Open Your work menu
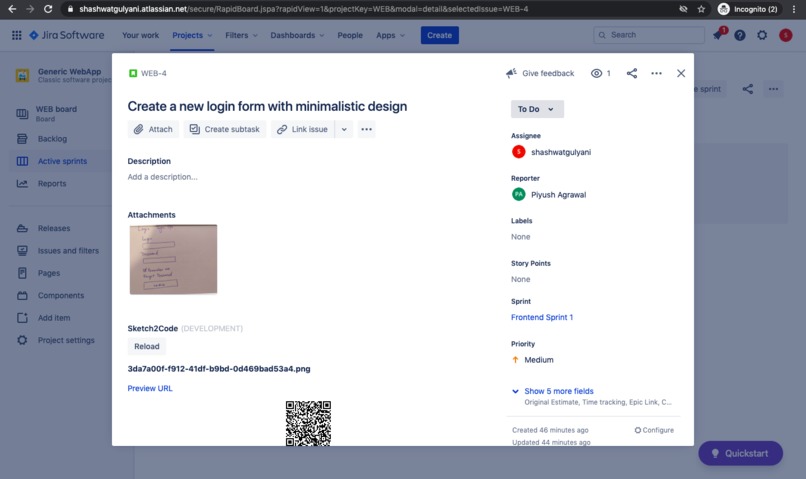 coord(140,35)
